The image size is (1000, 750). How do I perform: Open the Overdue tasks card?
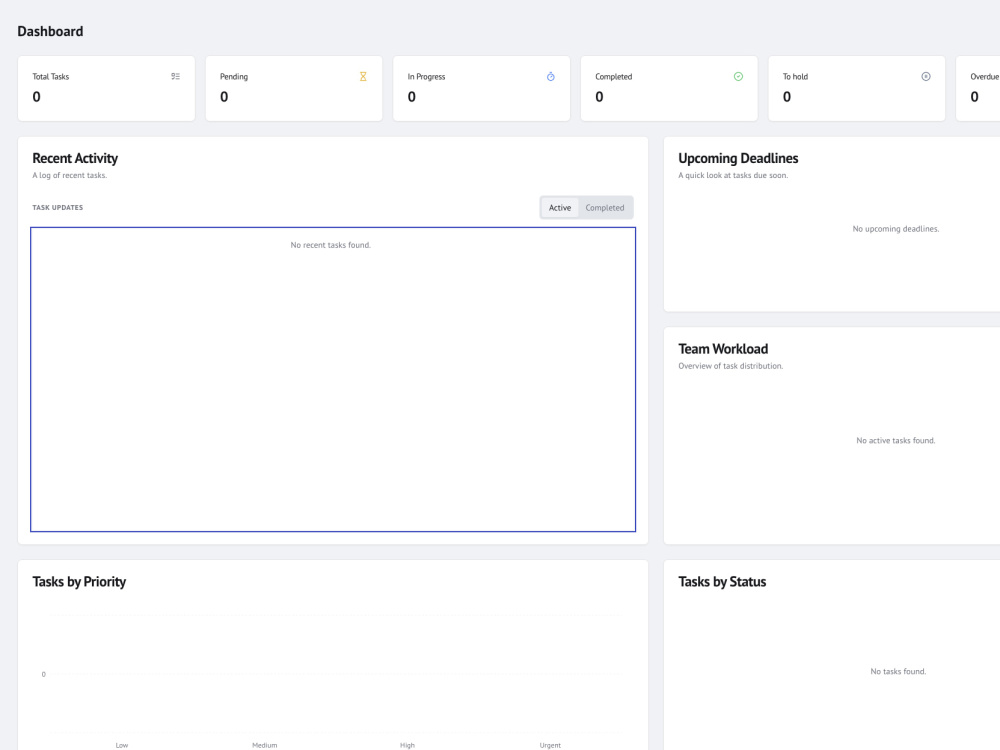tap(978, 88)
